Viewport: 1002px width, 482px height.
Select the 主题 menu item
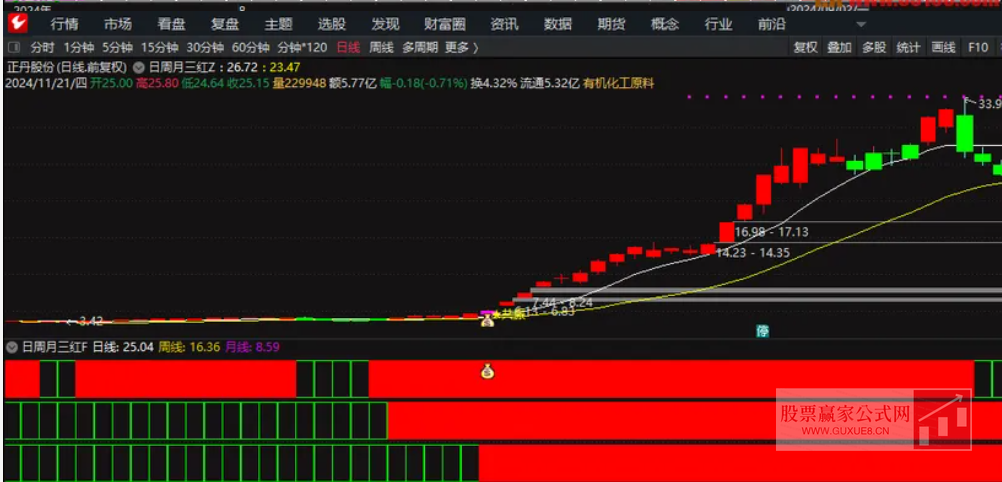pyautogui.click(x=278, y=25)
